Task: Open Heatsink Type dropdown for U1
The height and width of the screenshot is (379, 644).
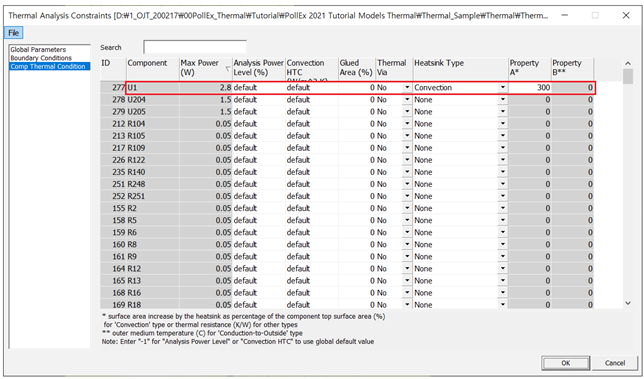Action: (x=503, y=87)
